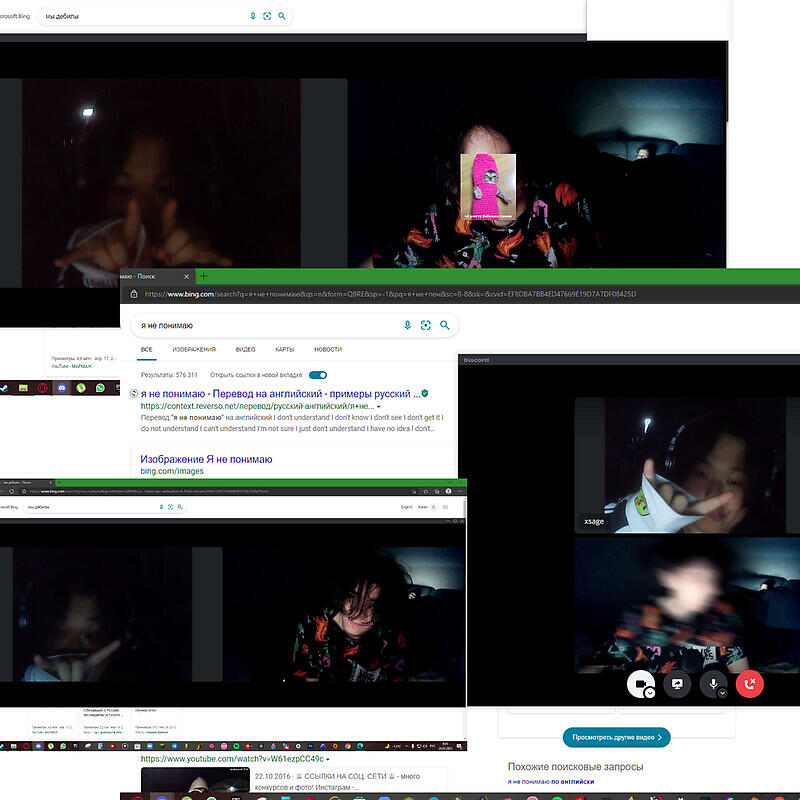
Task: Click the Bing search field 'я не понимаю'
Action: pos(265,325)
